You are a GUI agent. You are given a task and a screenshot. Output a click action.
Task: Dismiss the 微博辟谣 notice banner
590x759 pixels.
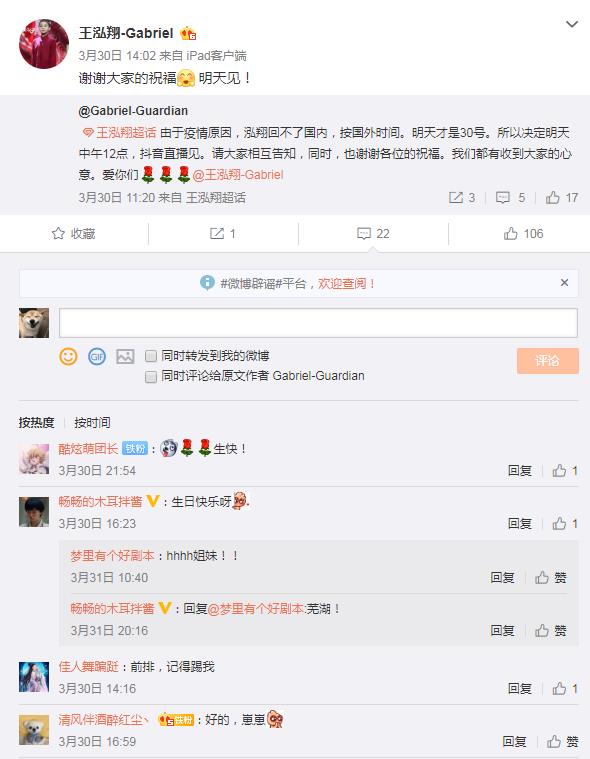[564, 283]
